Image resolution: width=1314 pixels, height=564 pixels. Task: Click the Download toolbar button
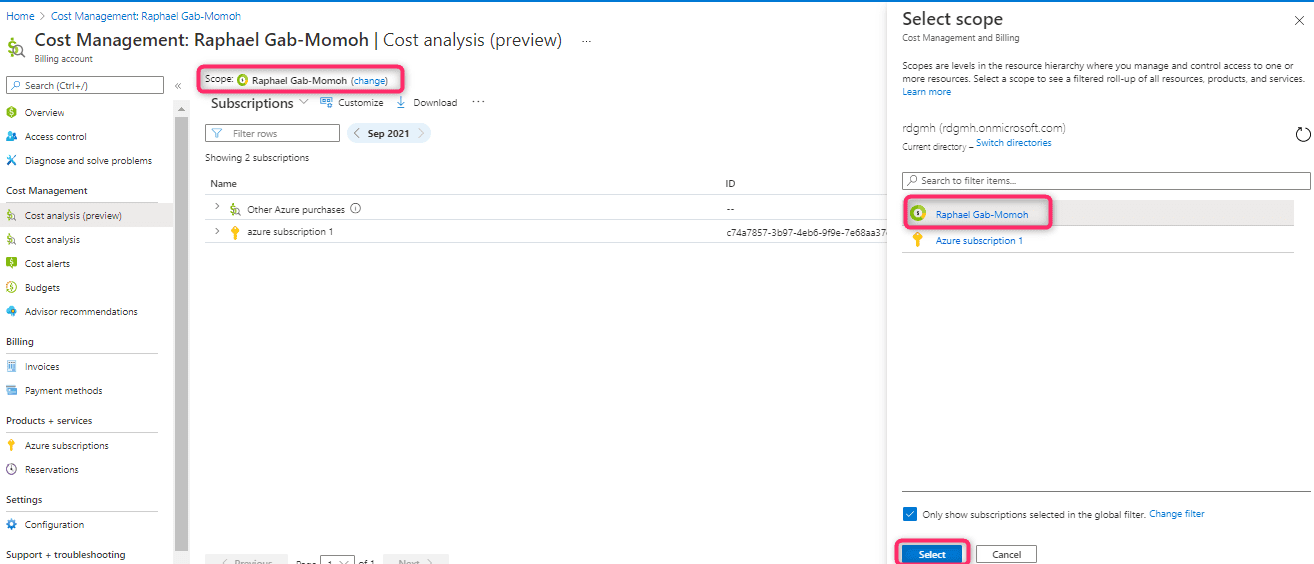427,103
